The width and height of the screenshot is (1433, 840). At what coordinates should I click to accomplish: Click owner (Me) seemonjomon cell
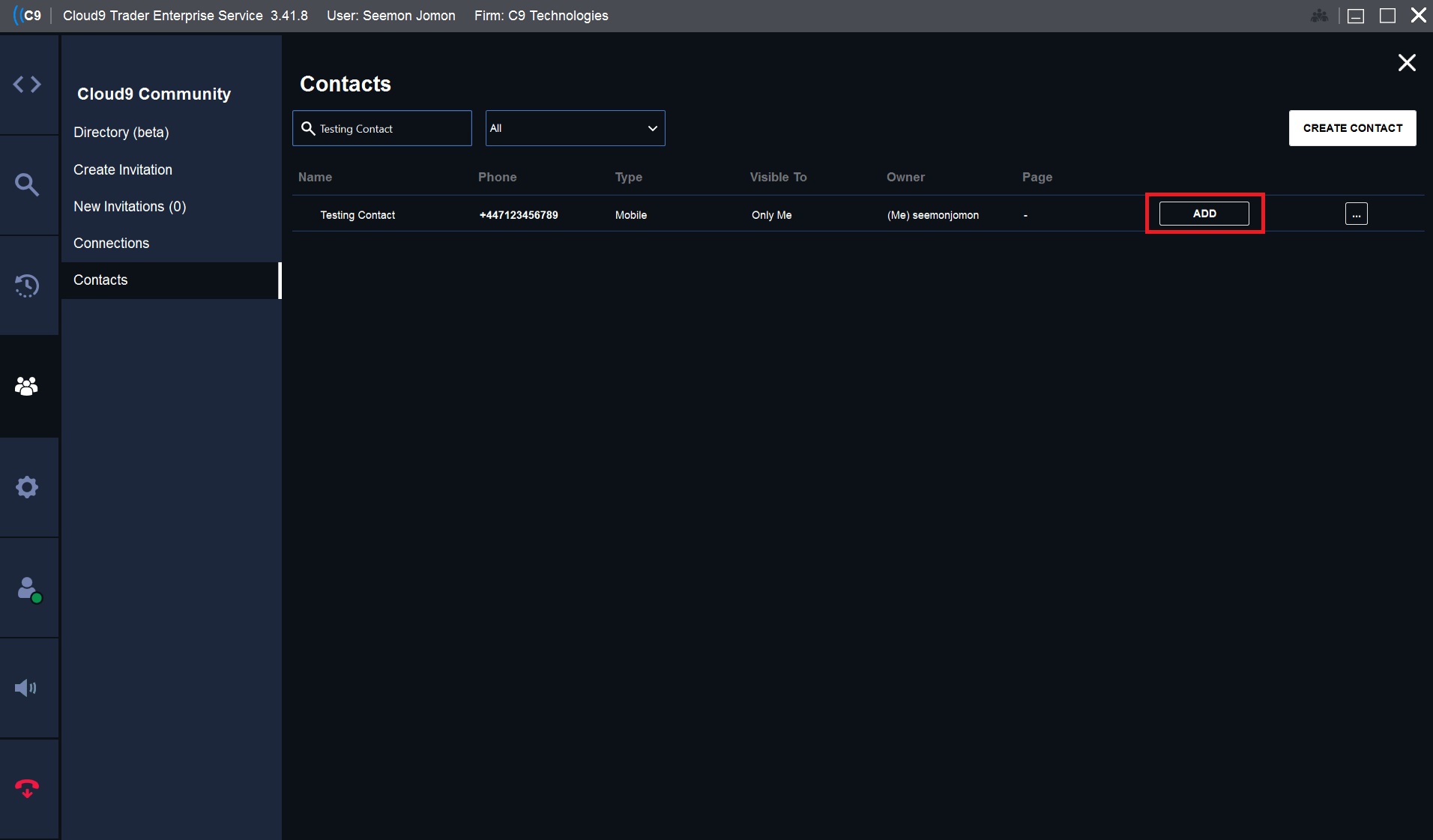pyautogui.click(x=933, y=215)
